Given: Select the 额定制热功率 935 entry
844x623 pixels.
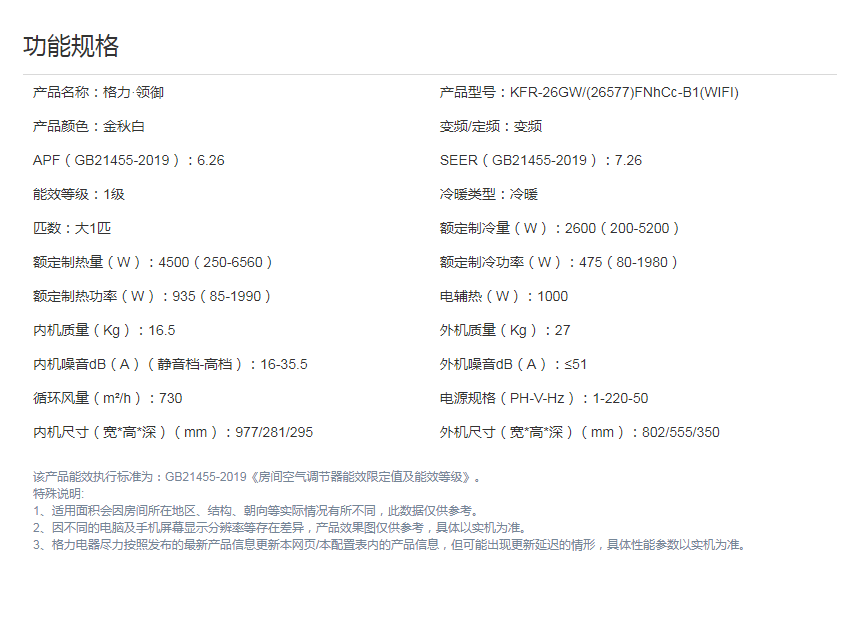Looking at the screenshot, I should (x=152, y=296).
